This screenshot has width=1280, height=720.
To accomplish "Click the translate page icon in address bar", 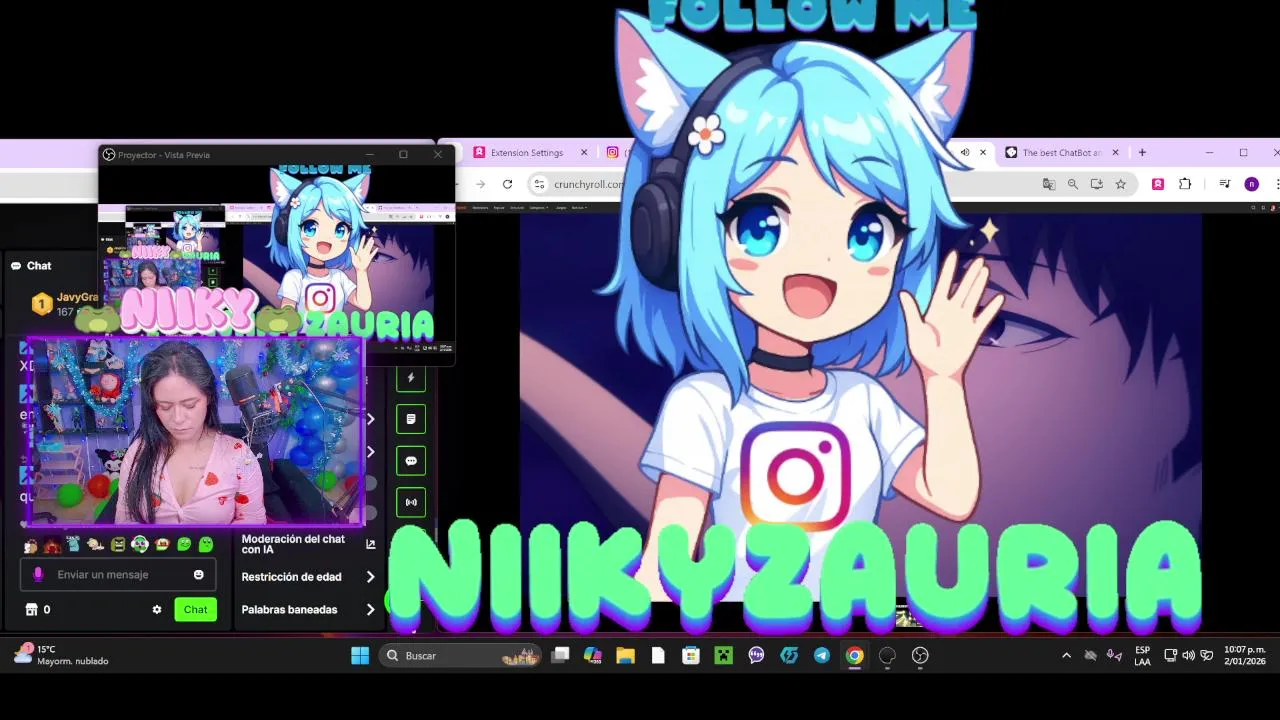I will [x=1048, y=184].
